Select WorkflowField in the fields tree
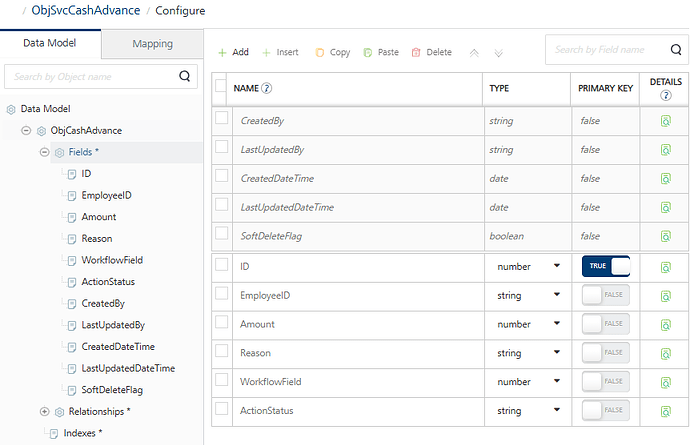The width and height of the screenshot is (690, 445). point(111,260)
